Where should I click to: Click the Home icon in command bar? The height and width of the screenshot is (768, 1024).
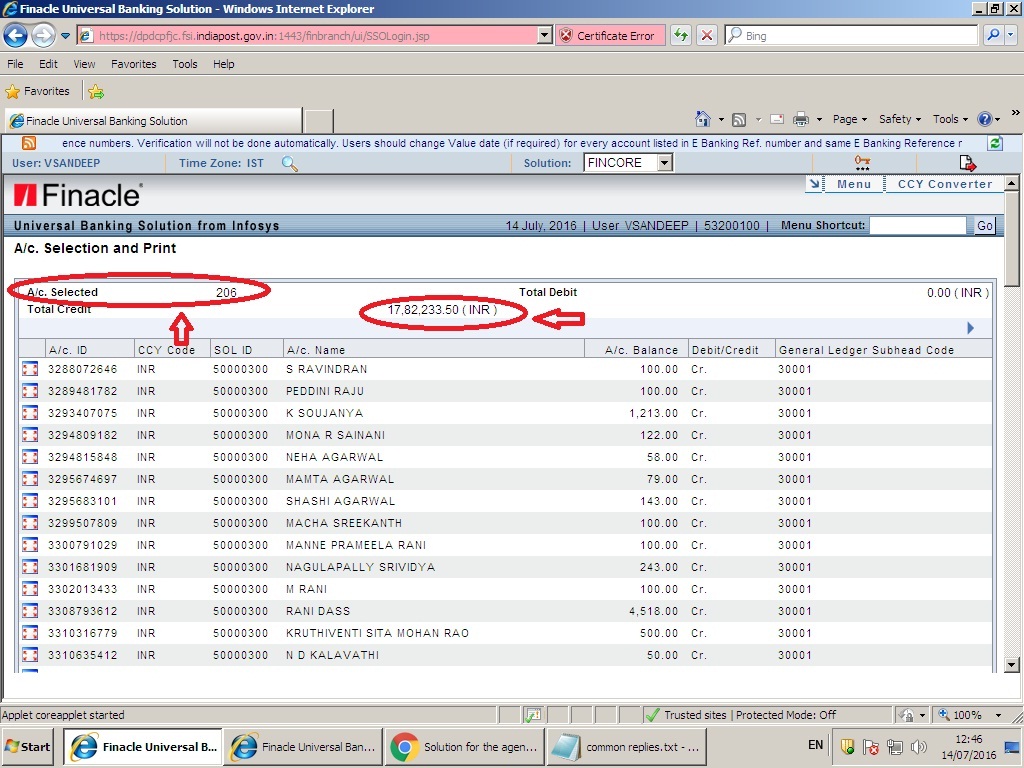point(703,119)
